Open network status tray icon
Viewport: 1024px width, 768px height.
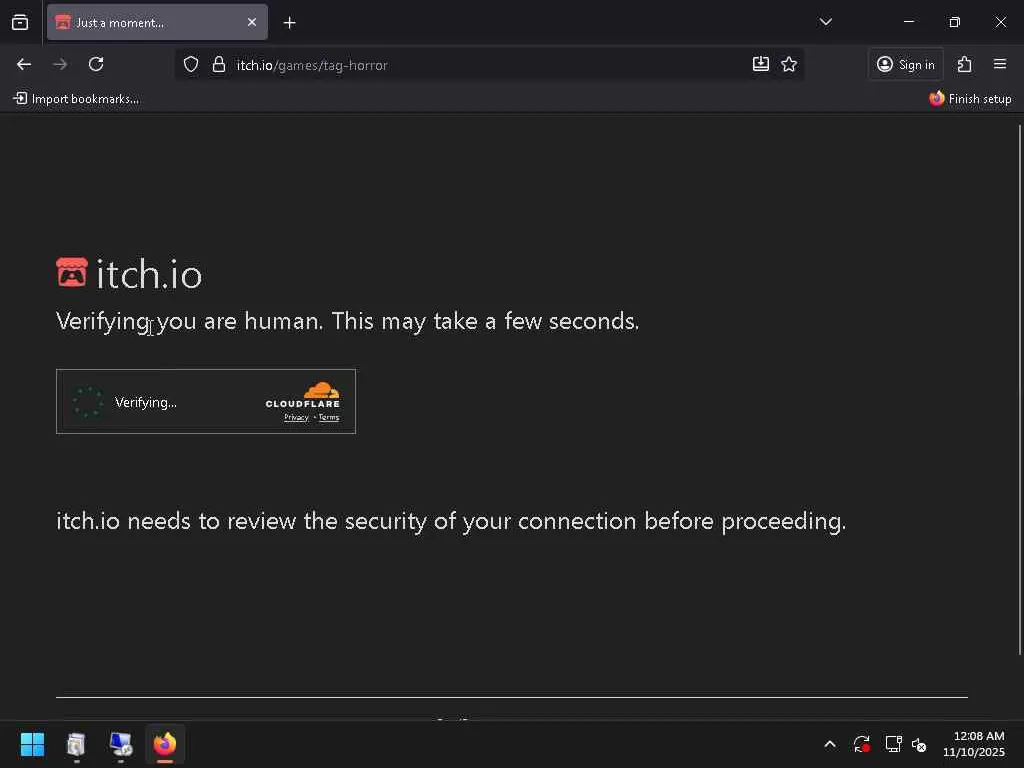pos(893,744)
